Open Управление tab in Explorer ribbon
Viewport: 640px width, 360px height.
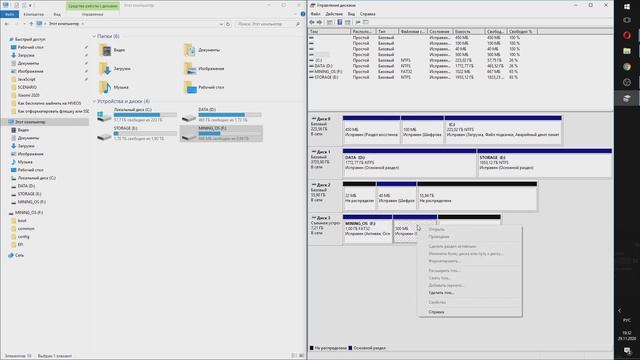click(x=92, y=14)
